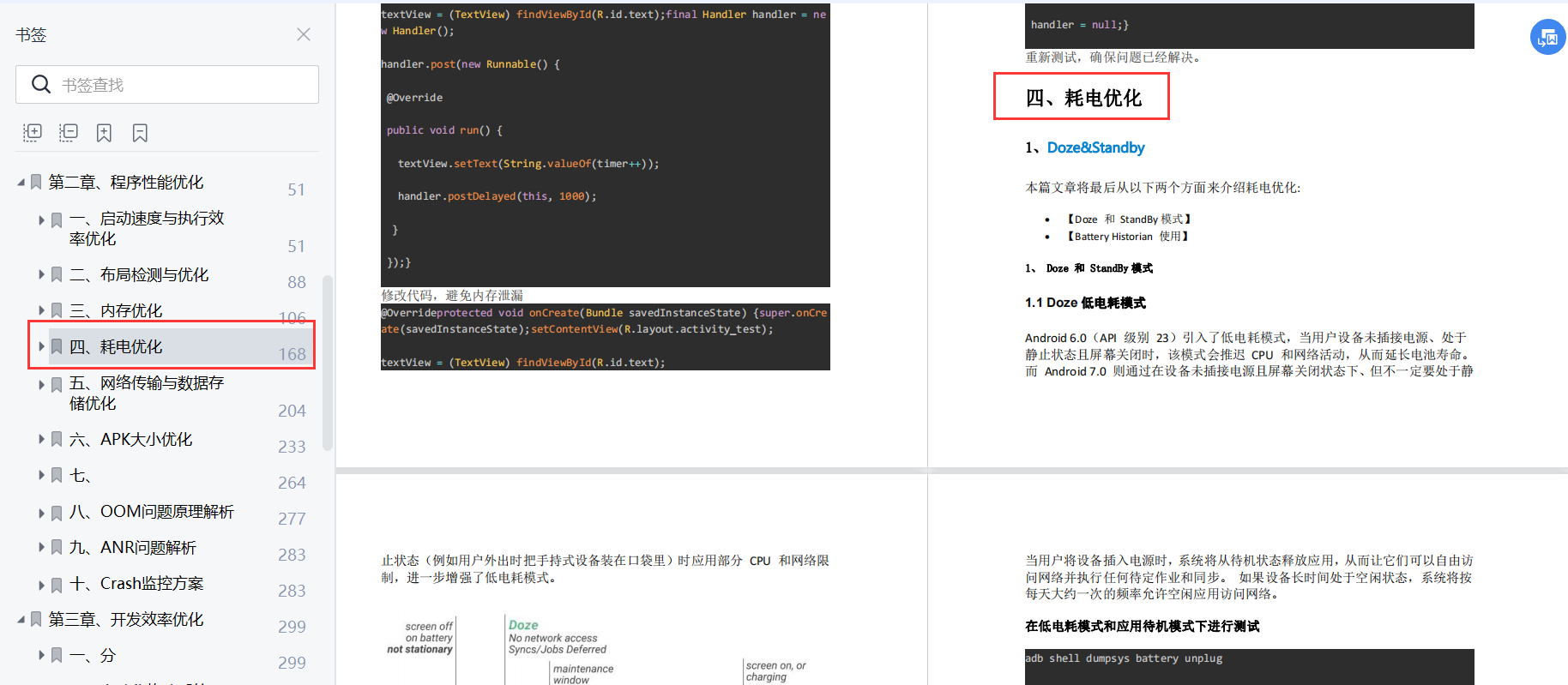Go to bookmark 六、APK大小优化
Screen dimensions: 1568x685
coord(131,439)
